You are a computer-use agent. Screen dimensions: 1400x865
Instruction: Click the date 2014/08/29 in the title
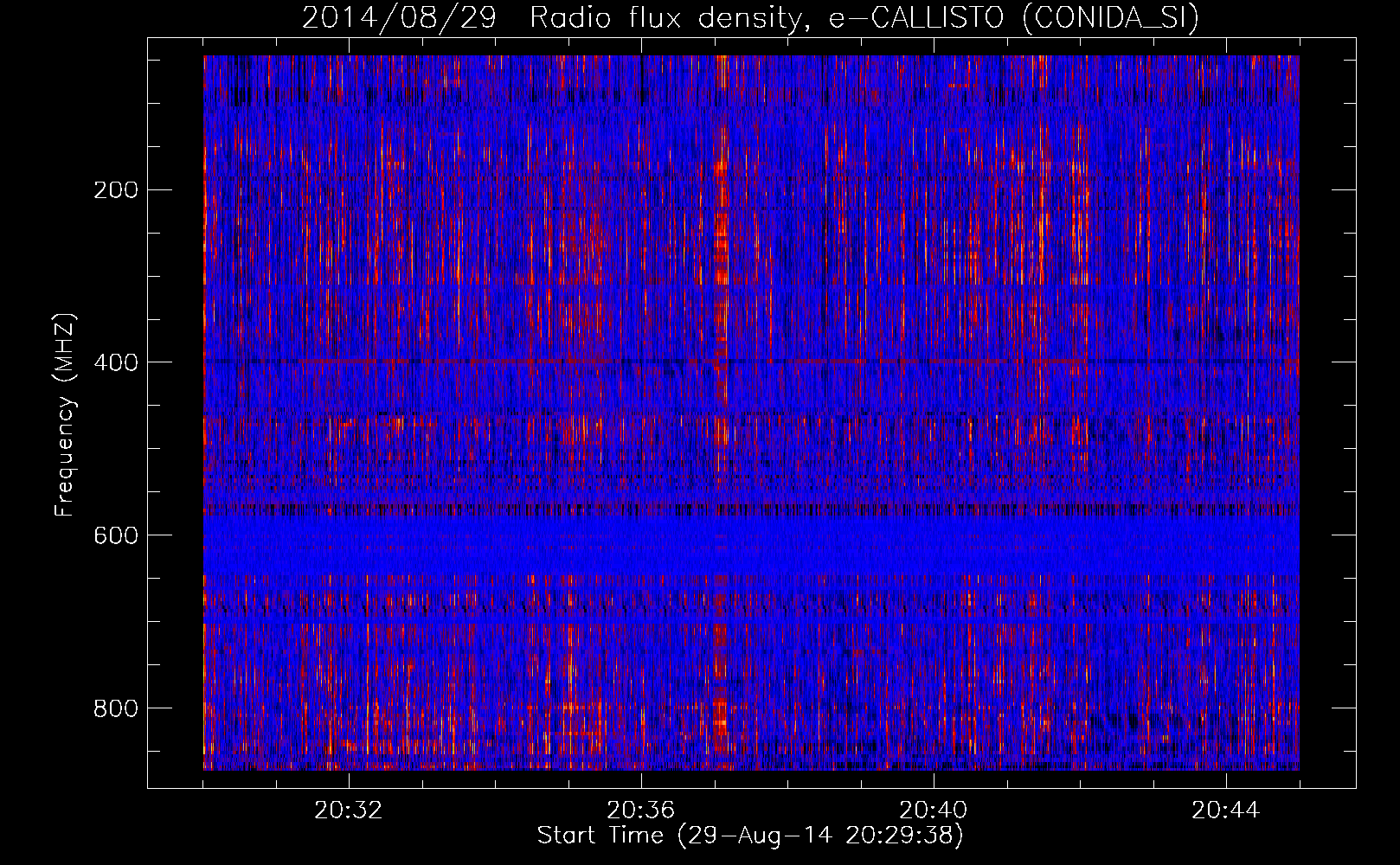400,18
